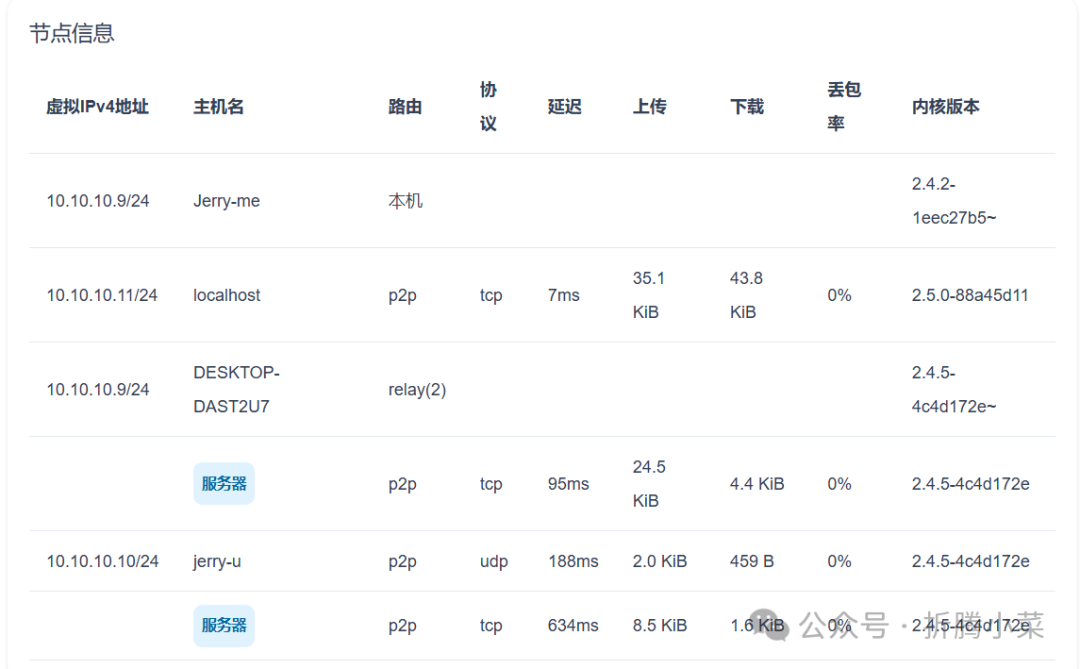1080x669 pixels.
Task: Click the 主机名 column header
Action: (x=218, y=107)
